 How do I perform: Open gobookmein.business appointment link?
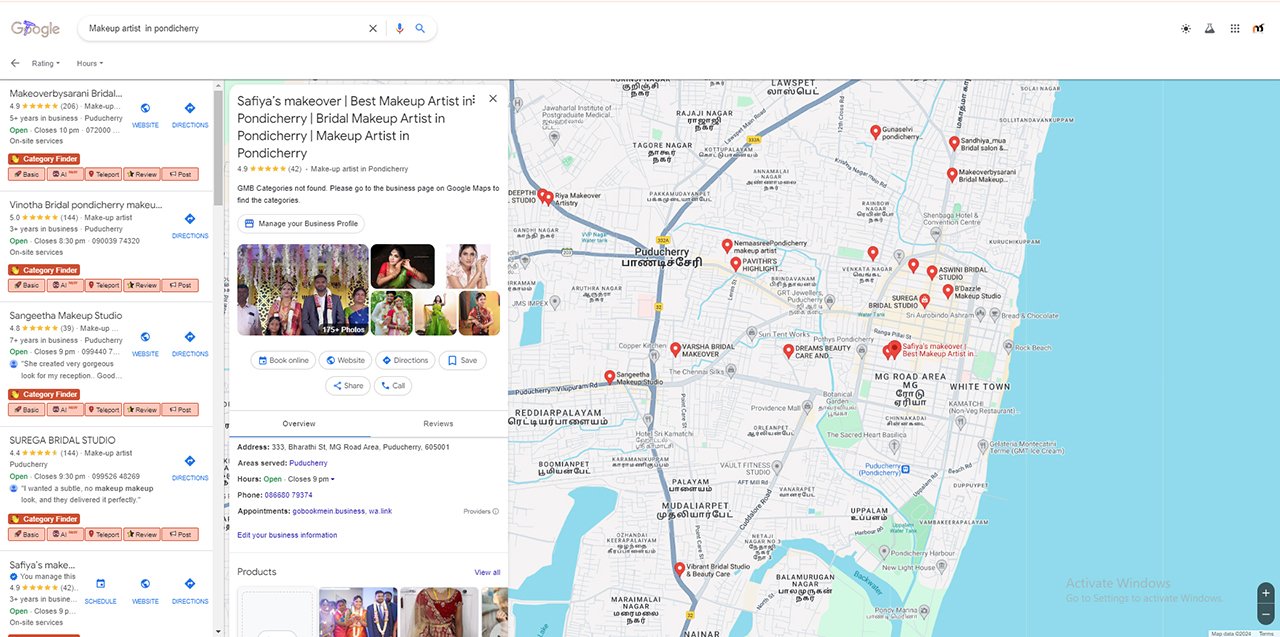[x=329, y=511]
